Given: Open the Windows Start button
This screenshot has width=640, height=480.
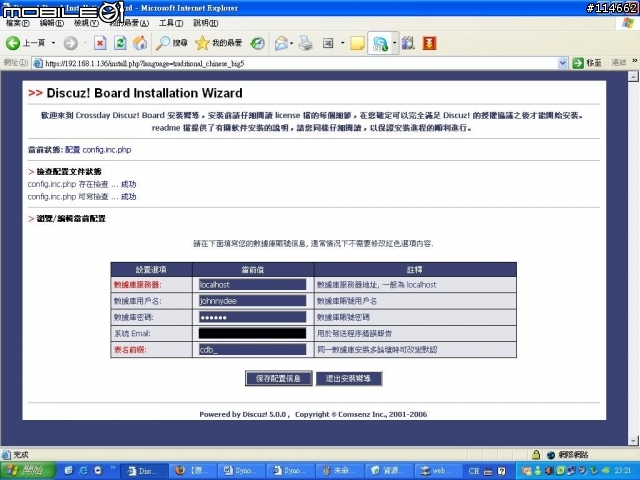Looking at the screenshot, I should click(28, 471).
